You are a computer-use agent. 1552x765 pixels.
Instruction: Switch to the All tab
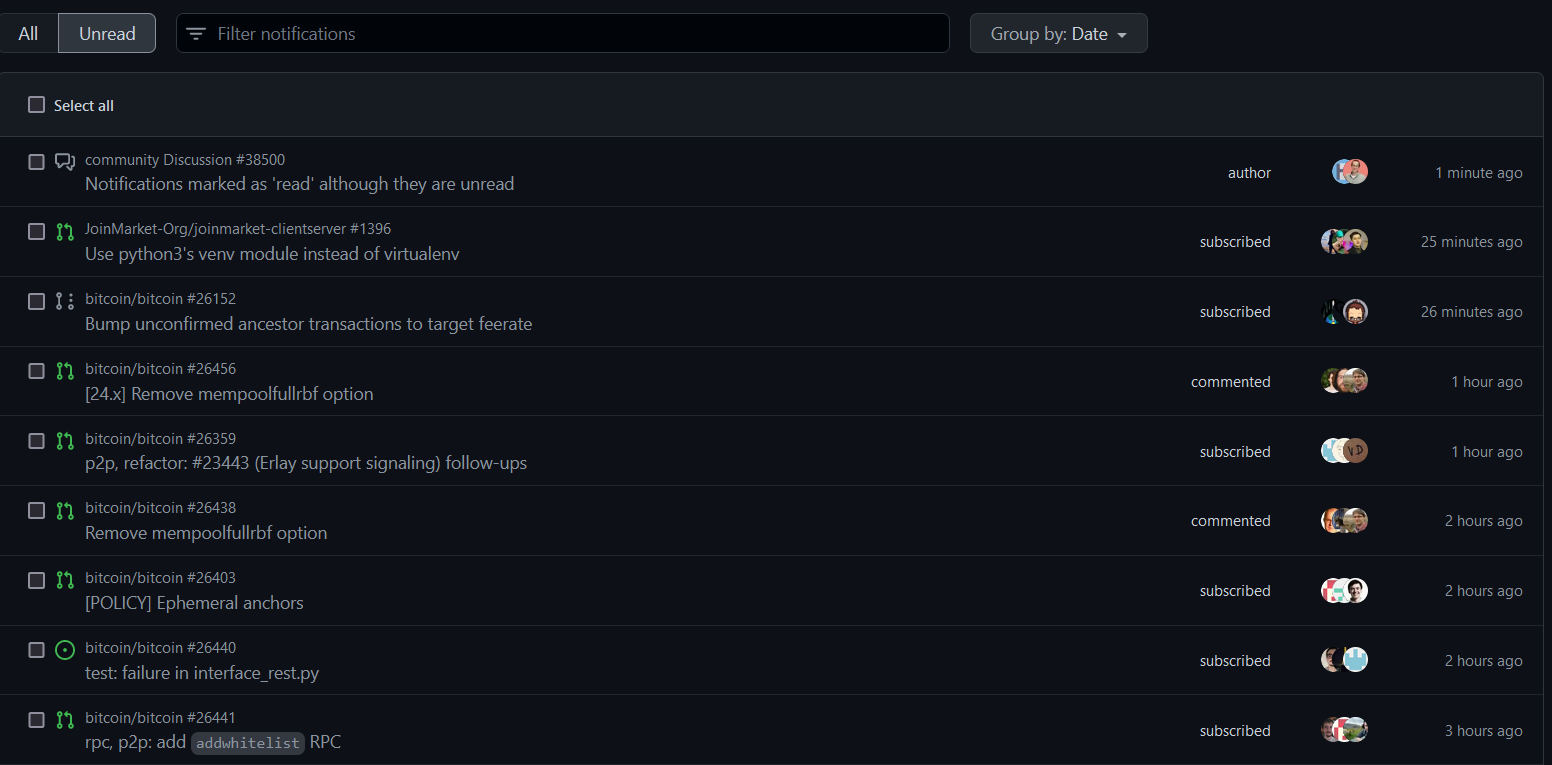pyautogui.click(x=28, y=32)
